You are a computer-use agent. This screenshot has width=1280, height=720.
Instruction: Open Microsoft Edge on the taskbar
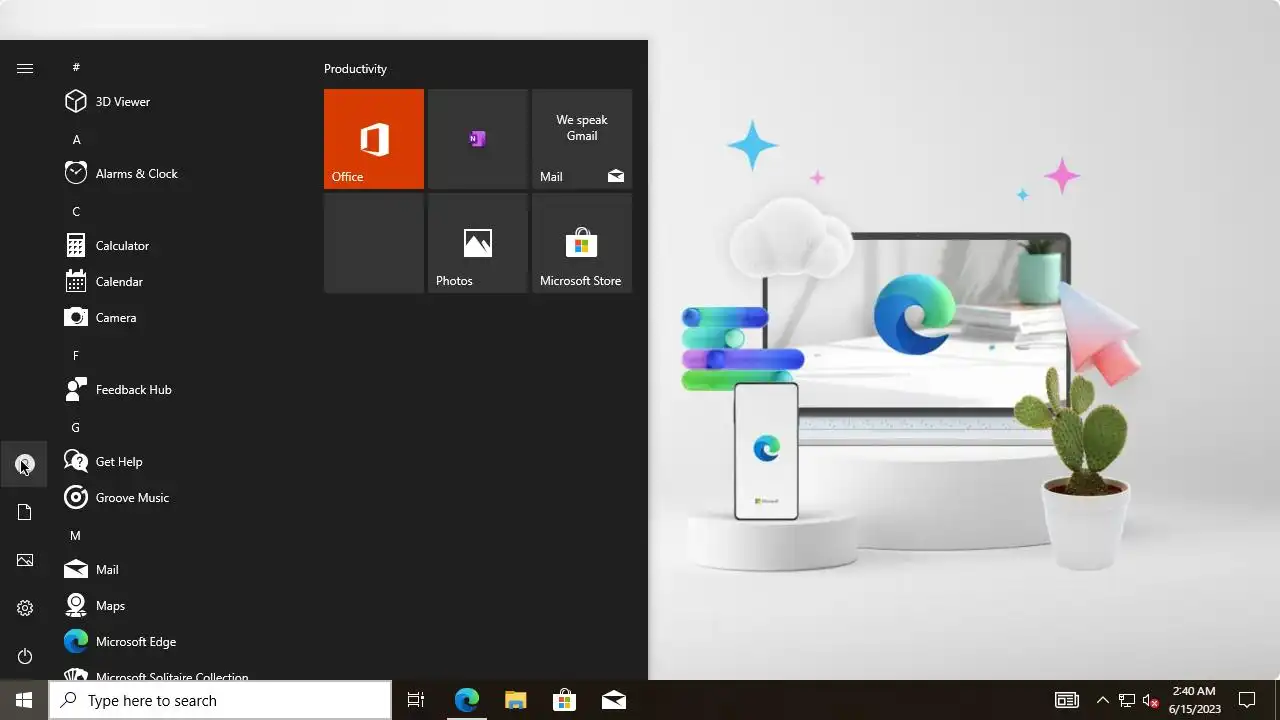pyautogui.click(x=467, y=700)
